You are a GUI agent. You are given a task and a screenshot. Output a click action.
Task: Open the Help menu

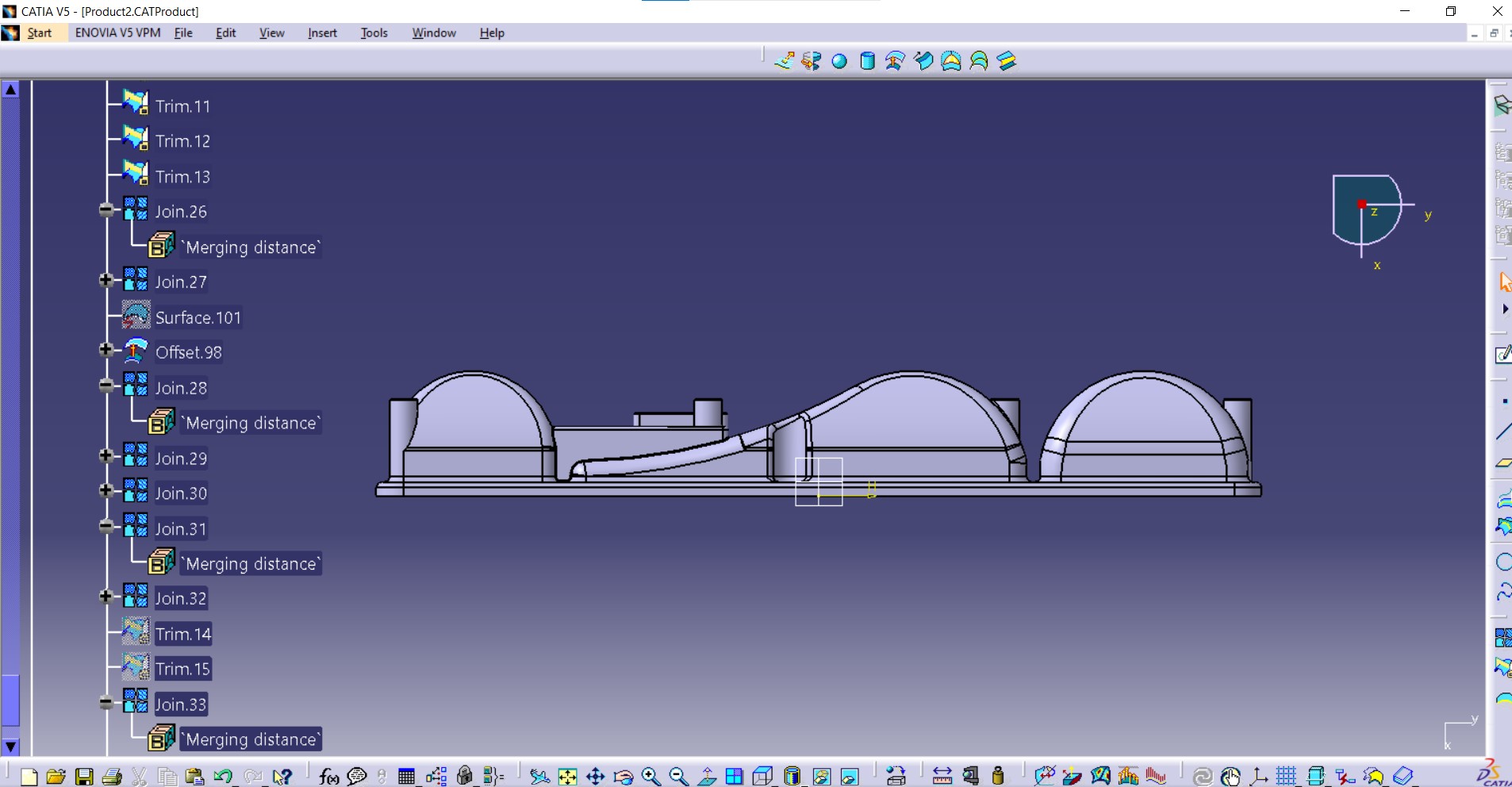[492, 33]
